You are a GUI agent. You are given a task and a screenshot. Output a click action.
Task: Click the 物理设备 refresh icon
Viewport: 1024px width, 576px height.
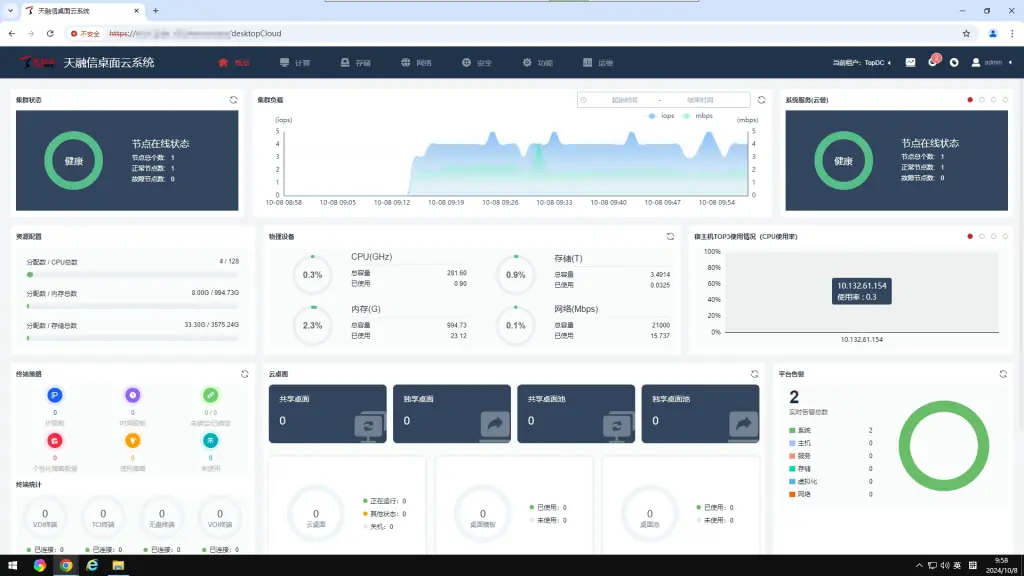coord(670,236)
